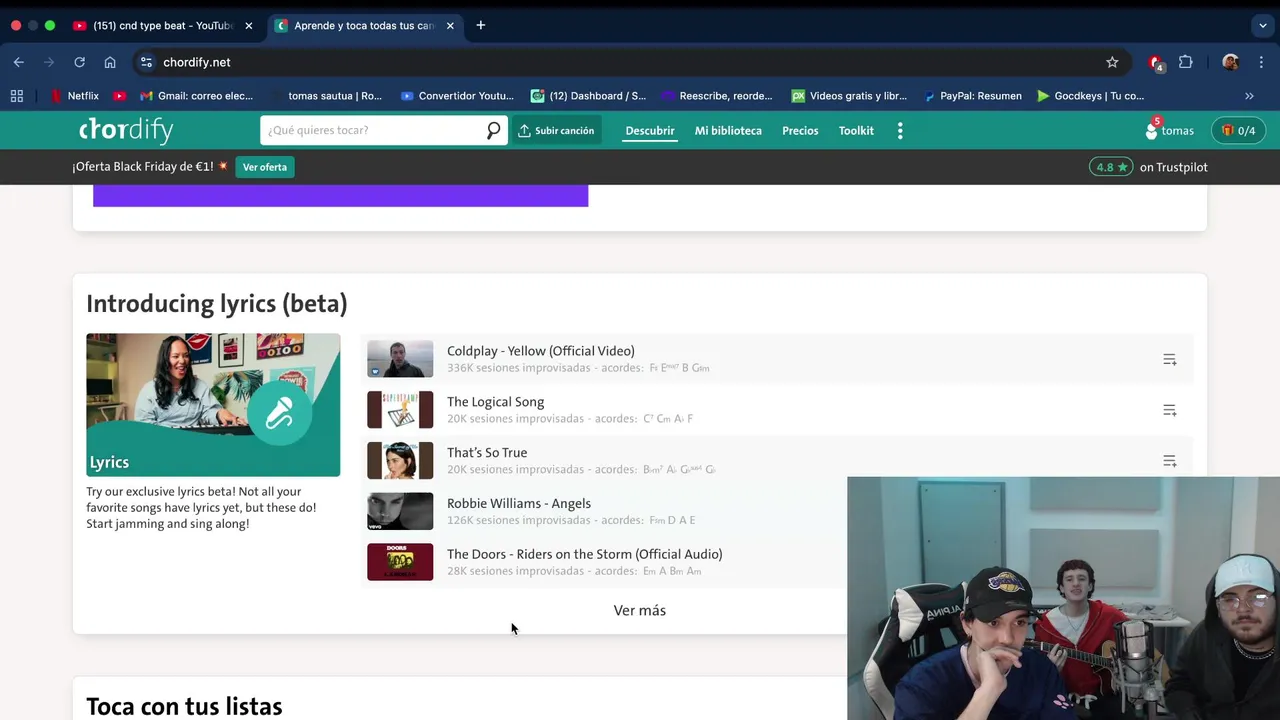Screen dimensions: 1280x720
Task: Click the browser back arrow
Action: pyautogui.click(x=19, y=62)
